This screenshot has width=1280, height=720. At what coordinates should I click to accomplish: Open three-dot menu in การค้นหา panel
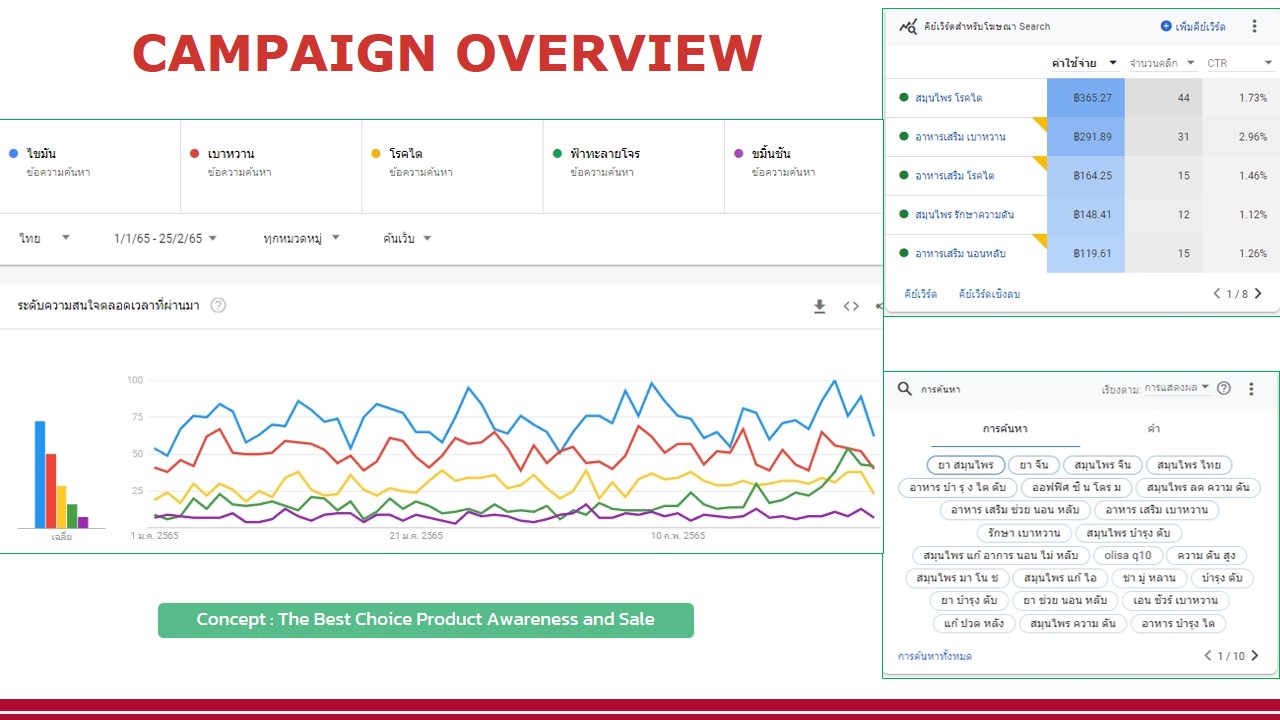pos(1251,389)
